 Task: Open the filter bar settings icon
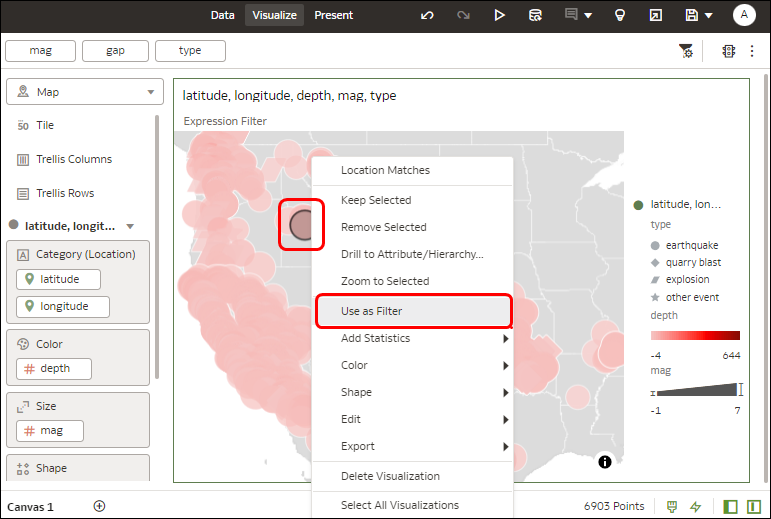tap(685, 51)
